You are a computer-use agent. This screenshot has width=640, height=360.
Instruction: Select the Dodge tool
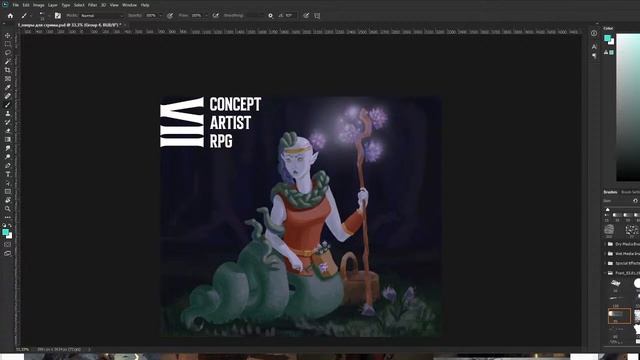tap(7, 157)
